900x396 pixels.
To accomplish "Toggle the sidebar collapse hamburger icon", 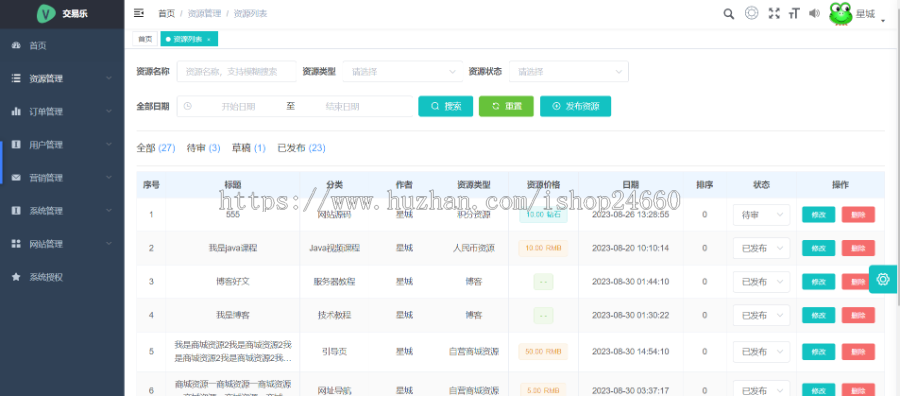I will point(138,13).
